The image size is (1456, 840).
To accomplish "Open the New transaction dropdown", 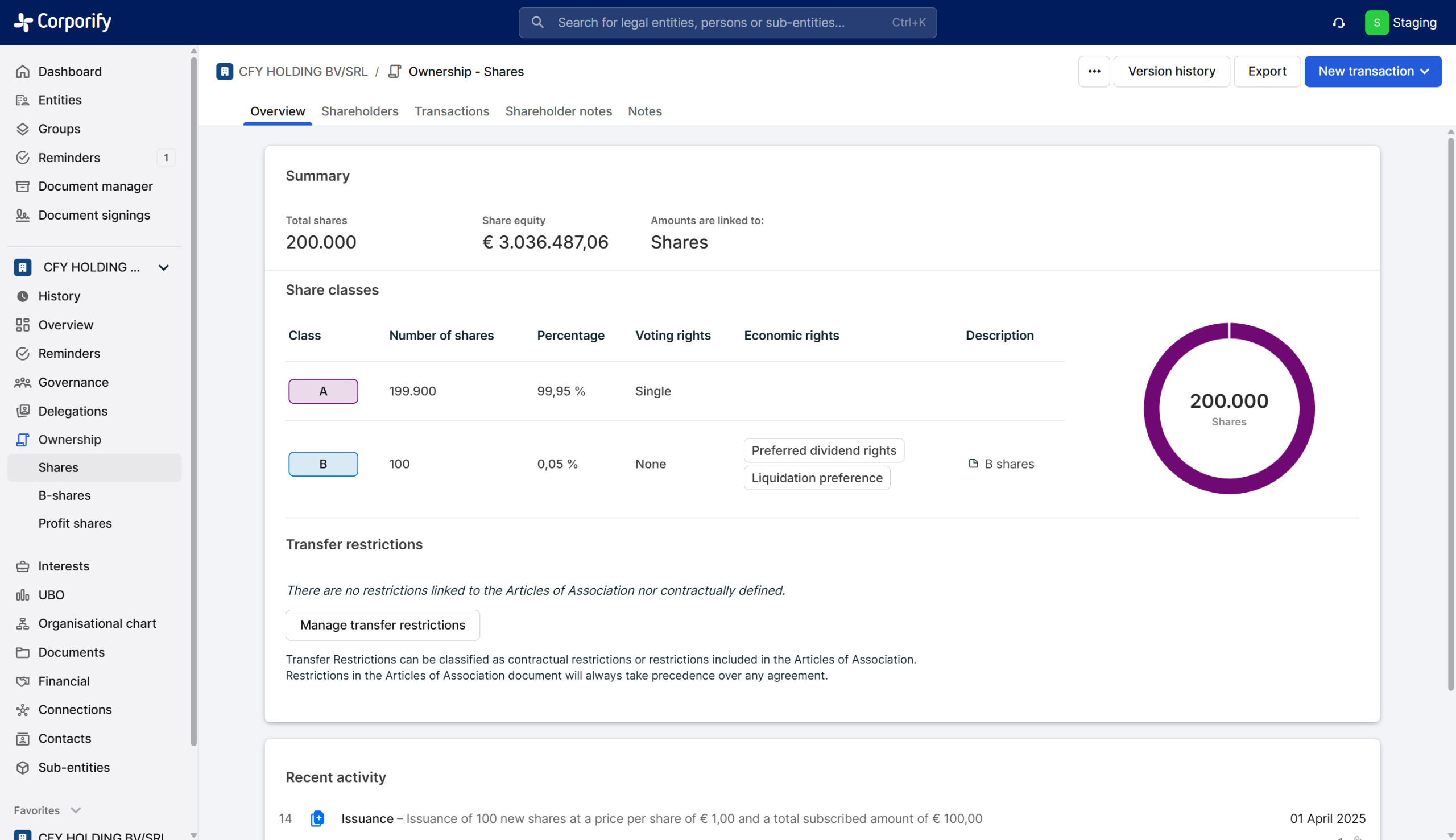I will pos(1372,72).
